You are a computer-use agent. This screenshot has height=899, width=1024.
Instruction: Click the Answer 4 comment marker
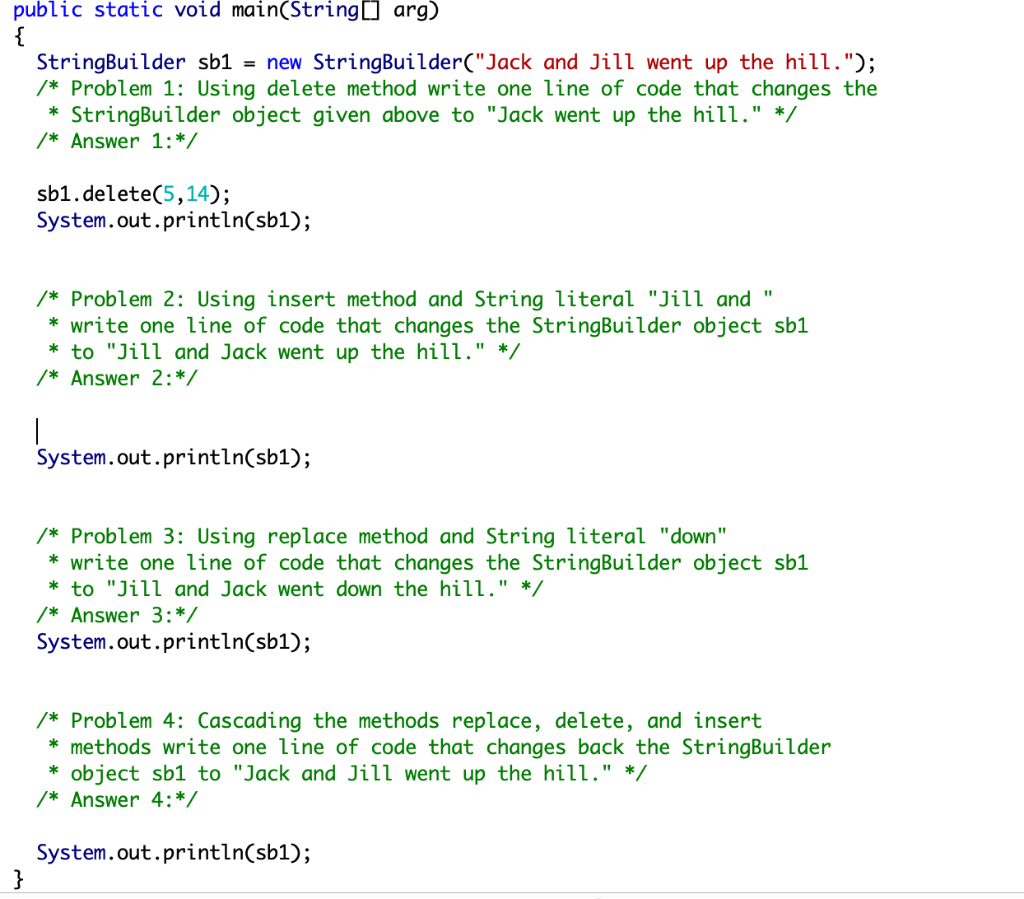coord(117,799)
